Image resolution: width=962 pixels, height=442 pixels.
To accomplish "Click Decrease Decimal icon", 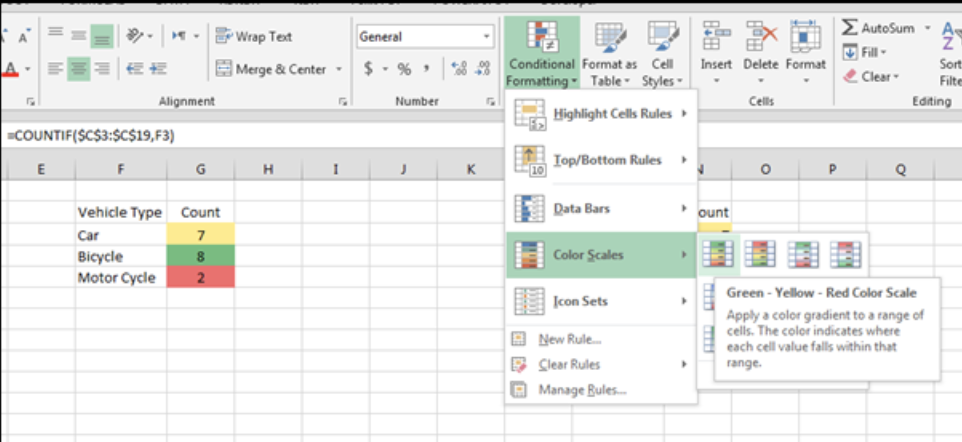I will [x=483, y=69].
